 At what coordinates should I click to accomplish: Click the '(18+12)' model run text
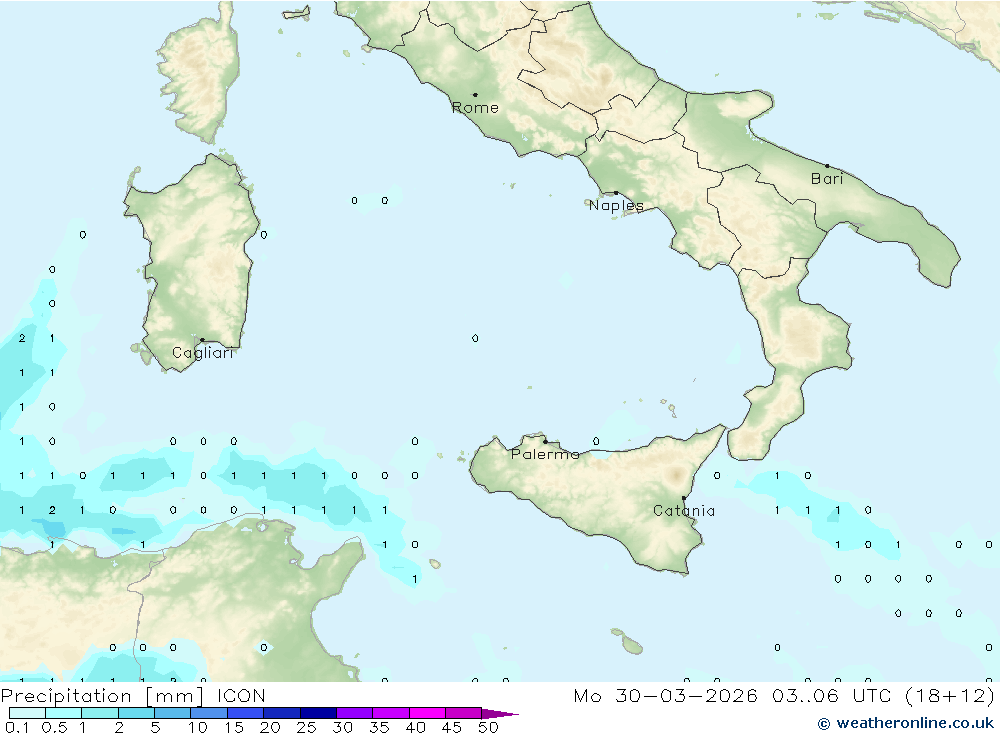point(950,695)
